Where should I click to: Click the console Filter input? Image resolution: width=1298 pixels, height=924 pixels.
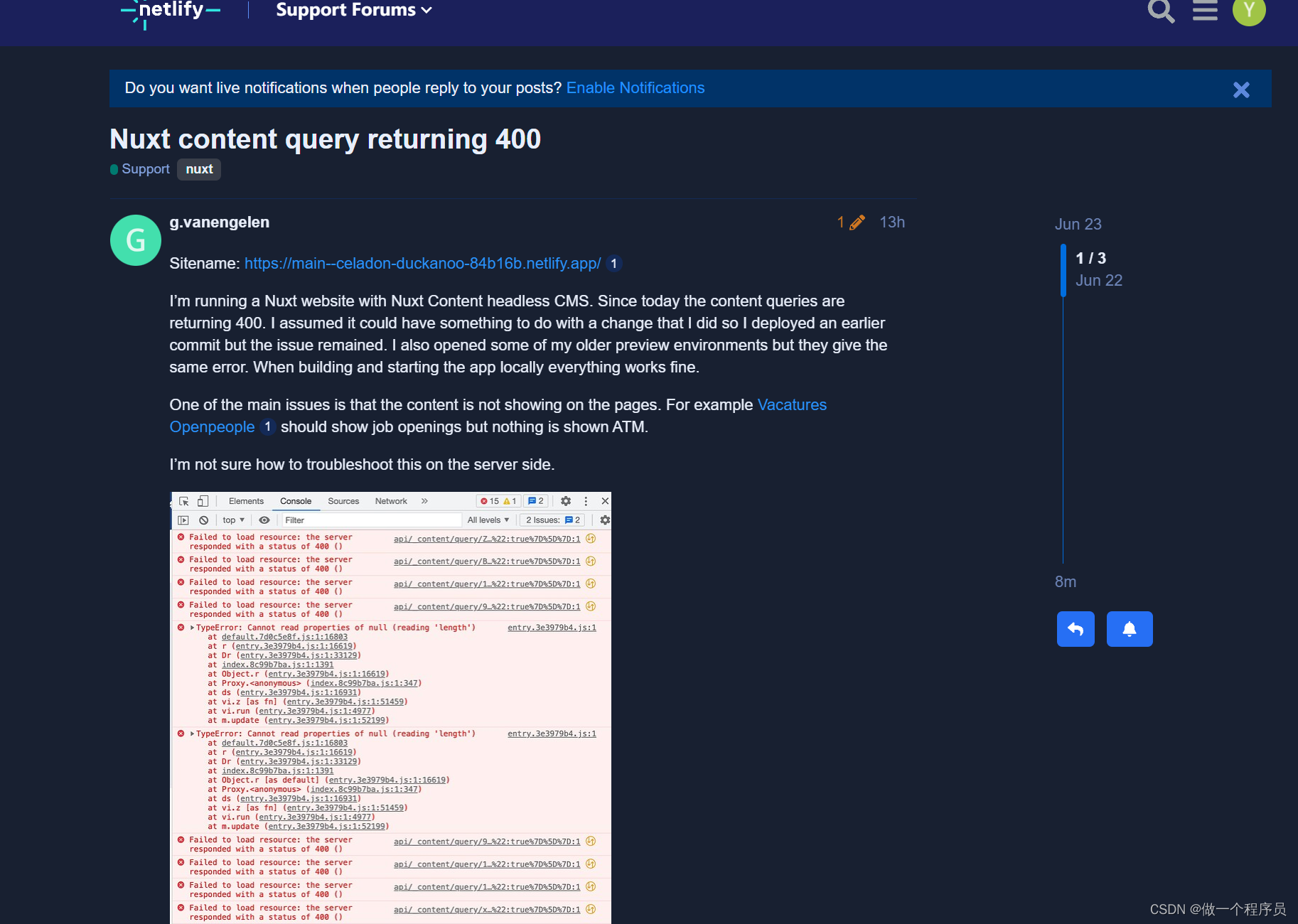(x=372, y=520)
